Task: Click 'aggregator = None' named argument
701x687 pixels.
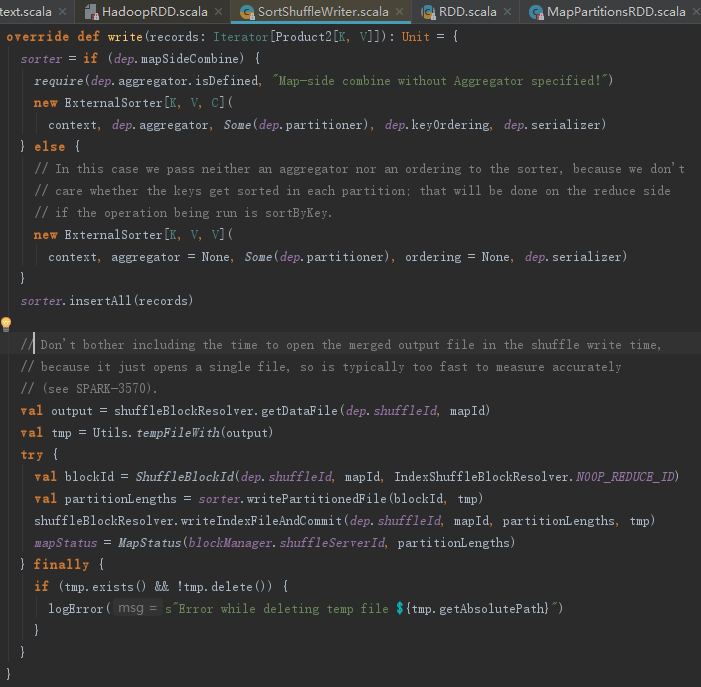Action: click(170, 257)
